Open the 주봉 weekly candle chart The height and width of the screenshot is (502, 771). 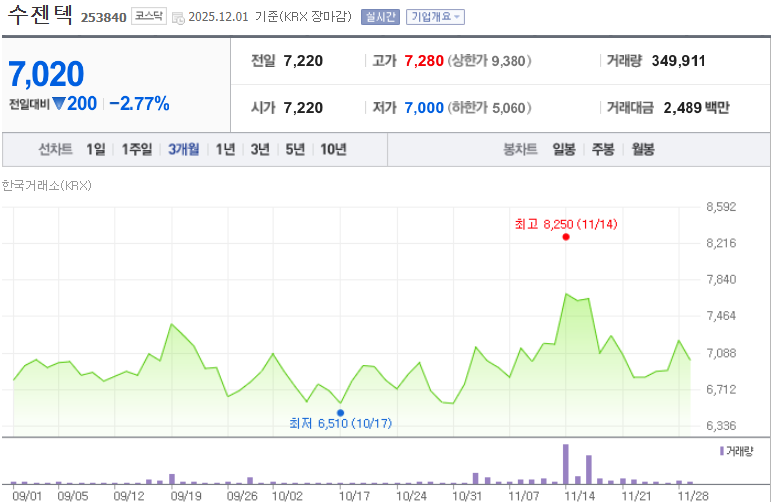coord(603,149)
